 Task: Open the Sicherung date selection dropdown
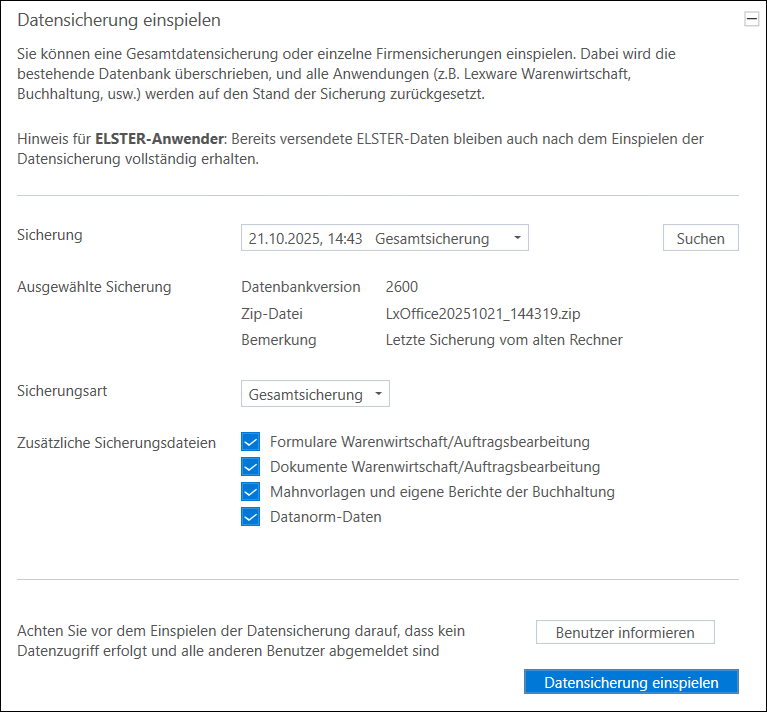(384, 238)
